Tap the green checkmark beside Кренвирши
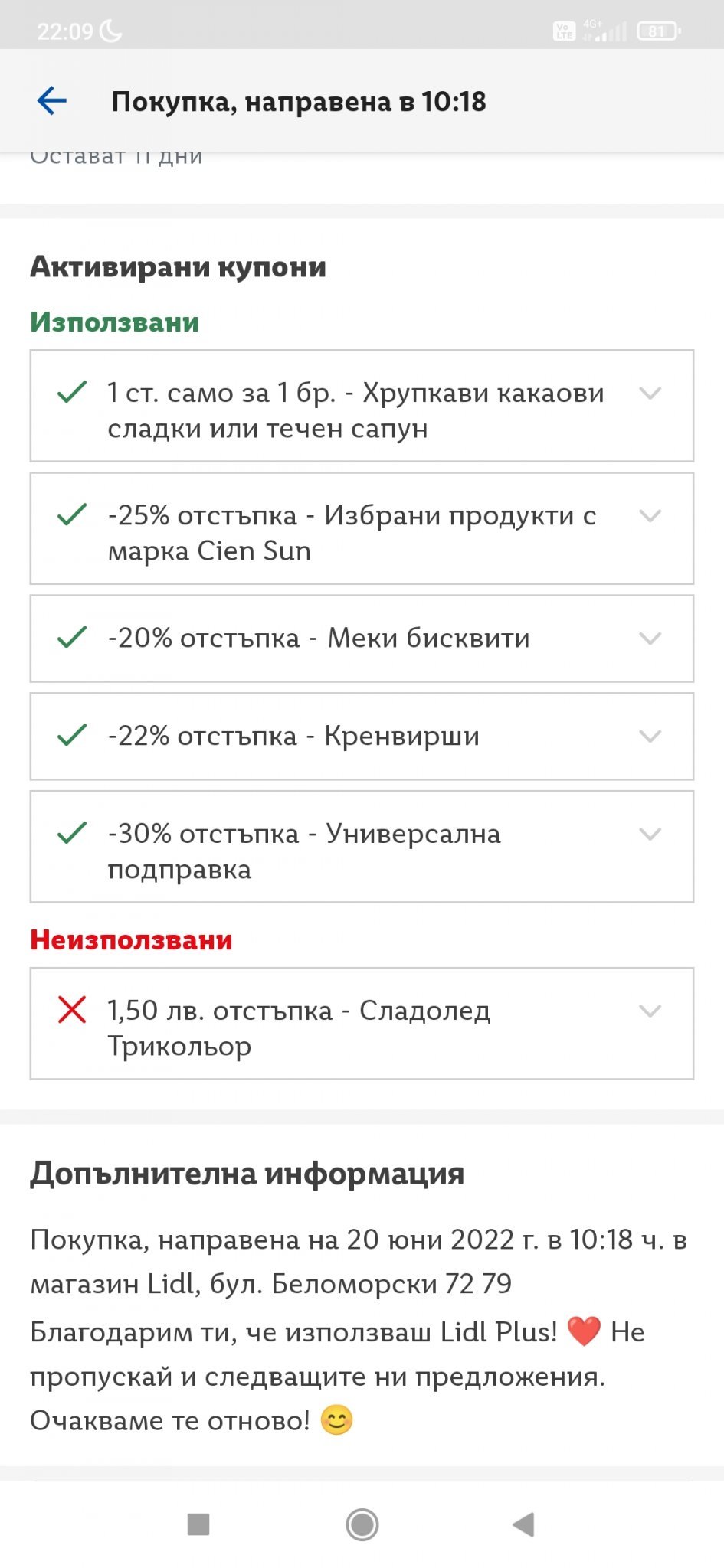724x1568 pixels. click(72, 736)
